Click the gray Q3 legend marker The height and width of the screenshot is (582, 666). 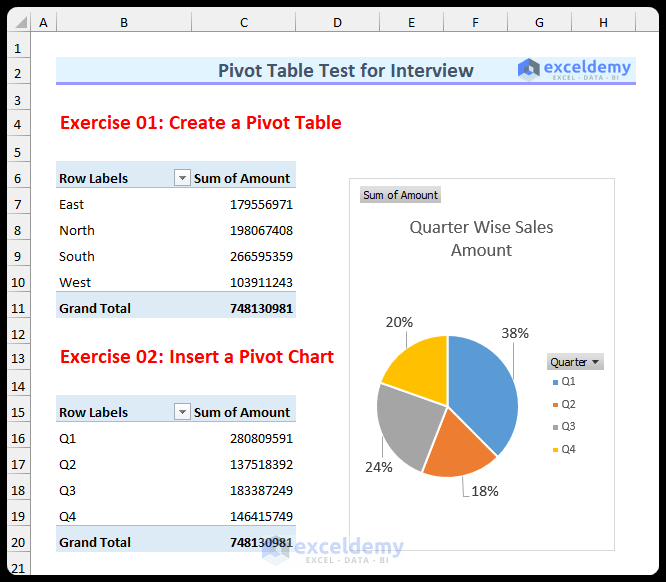tap(555, 427)
